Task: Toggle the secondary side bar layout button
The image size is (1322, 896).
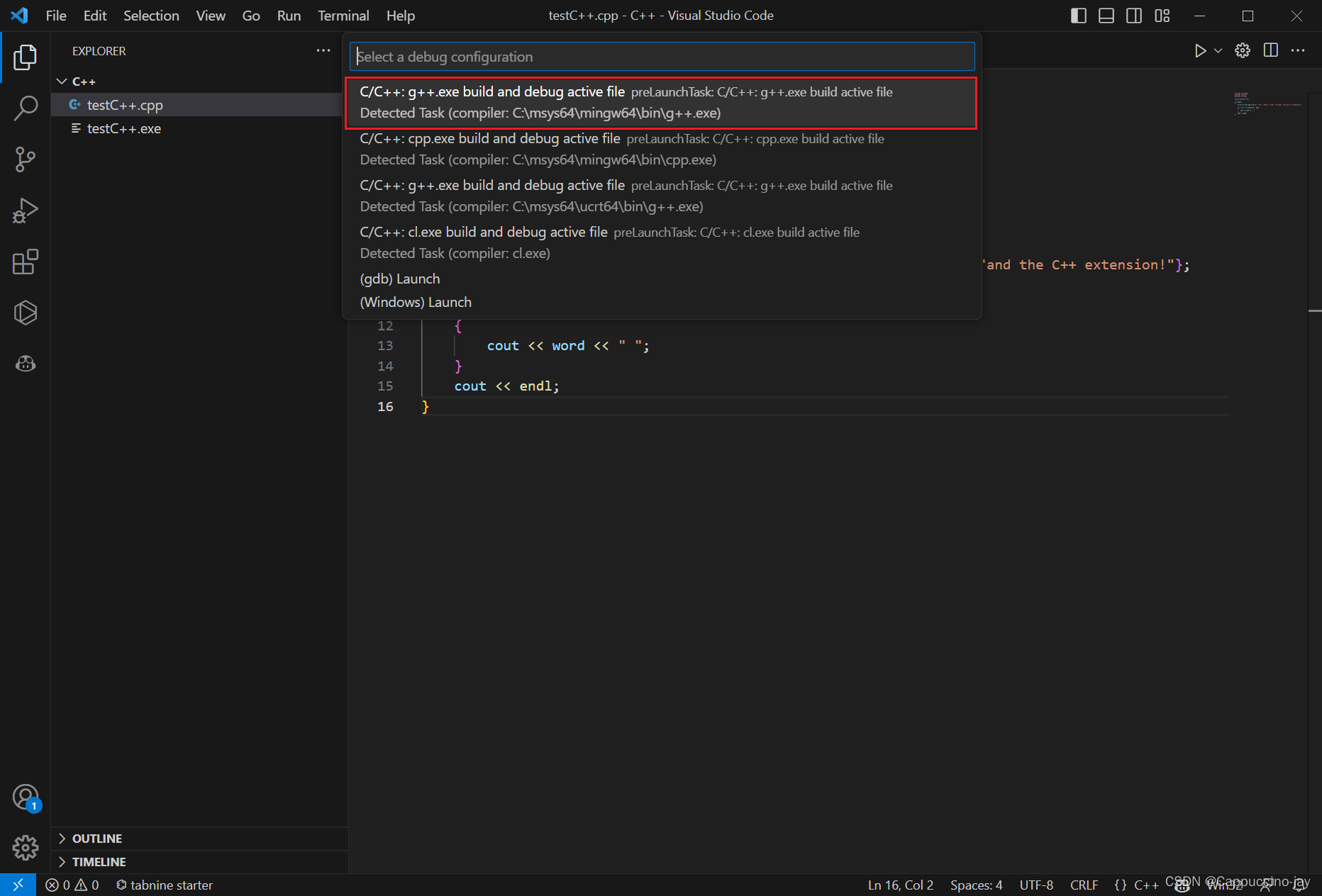Action: tap(1134, 16)
